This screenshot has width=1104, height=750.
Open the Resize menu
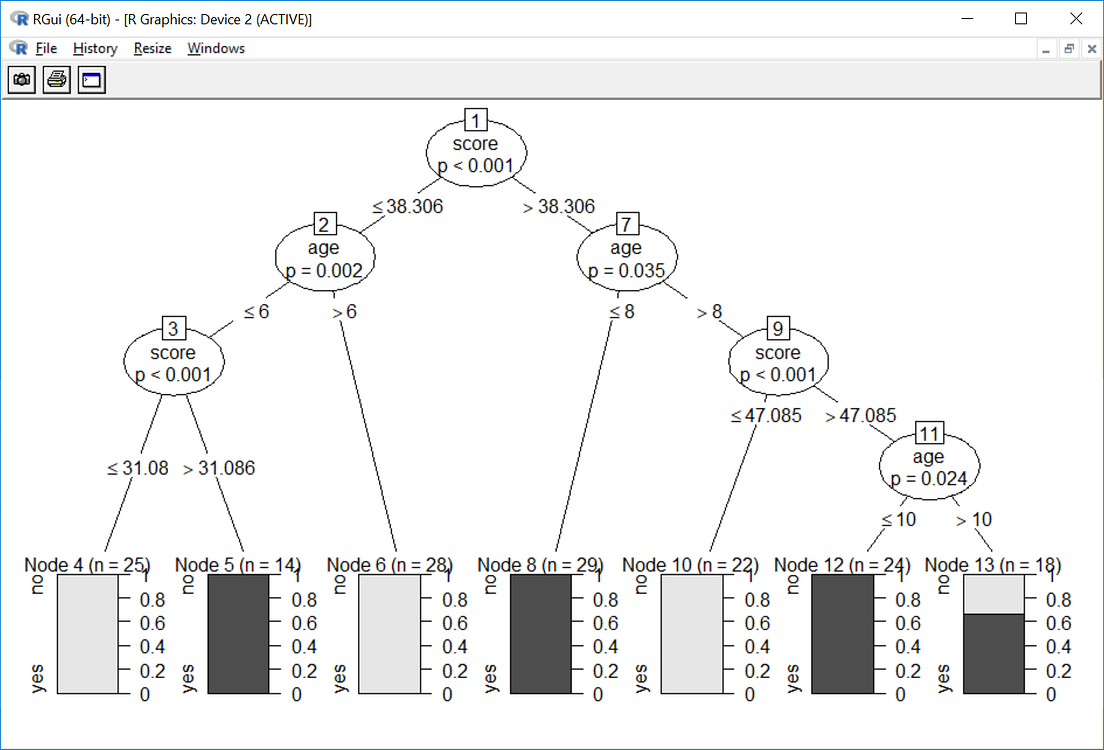click(x=152, y=47)
